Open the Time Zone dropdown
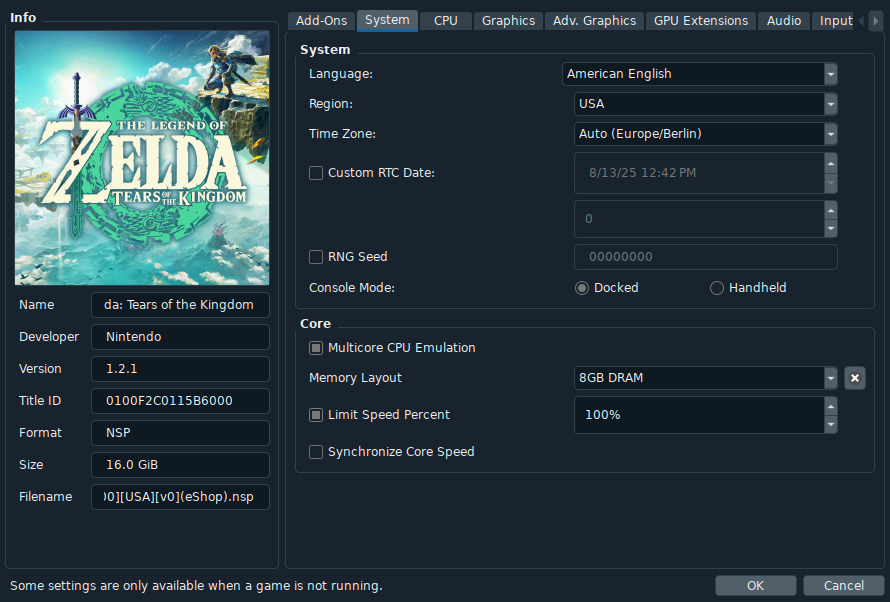 706,134
